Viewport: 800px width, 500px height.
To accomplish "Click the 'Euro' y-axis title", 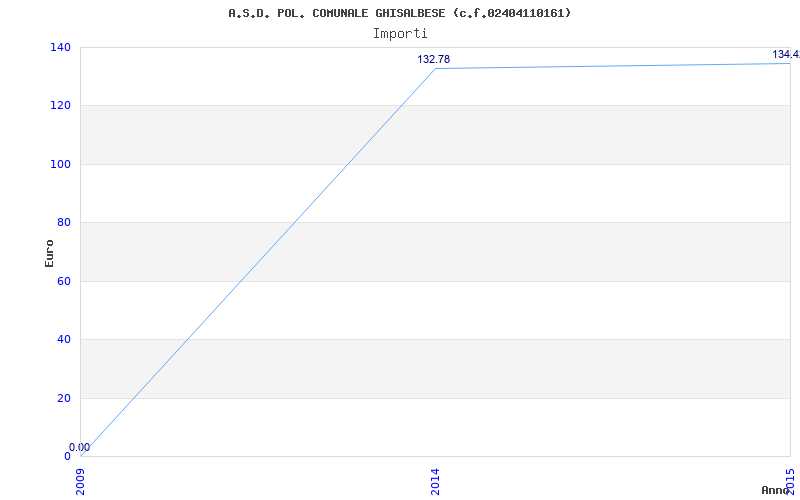I will 49,253.
